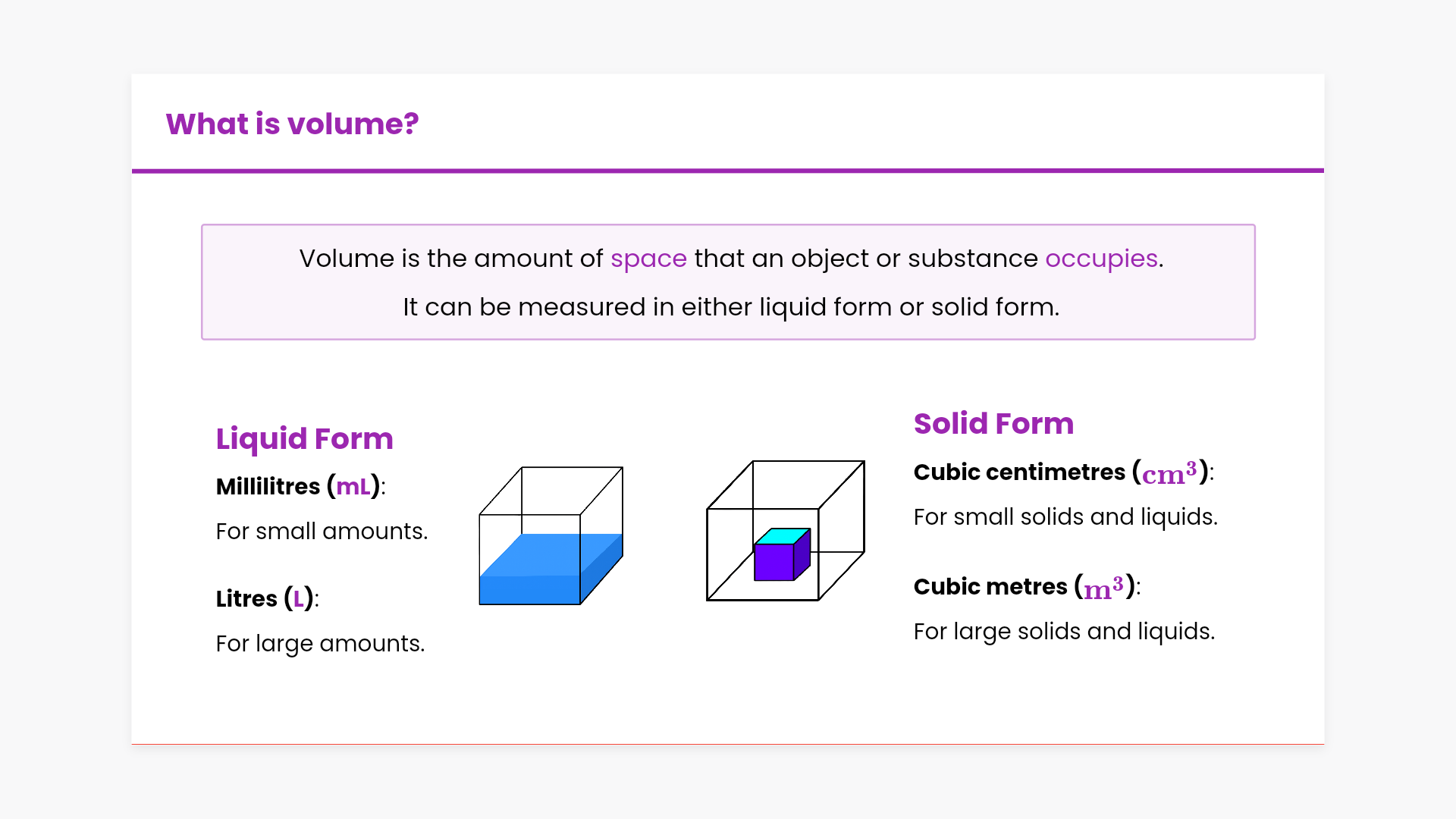Click the text "For large amounts."
The image size is (1456, 819).
(320, 643)
